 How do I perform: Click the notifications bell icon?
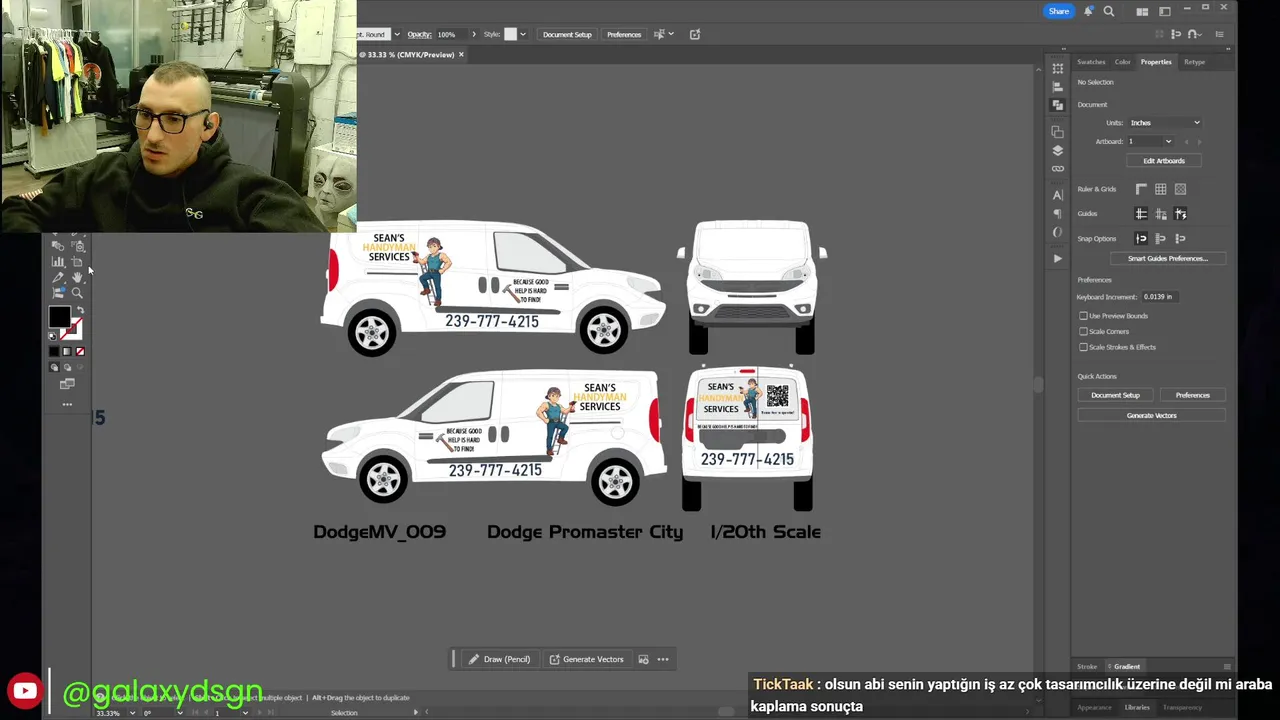1088,11
